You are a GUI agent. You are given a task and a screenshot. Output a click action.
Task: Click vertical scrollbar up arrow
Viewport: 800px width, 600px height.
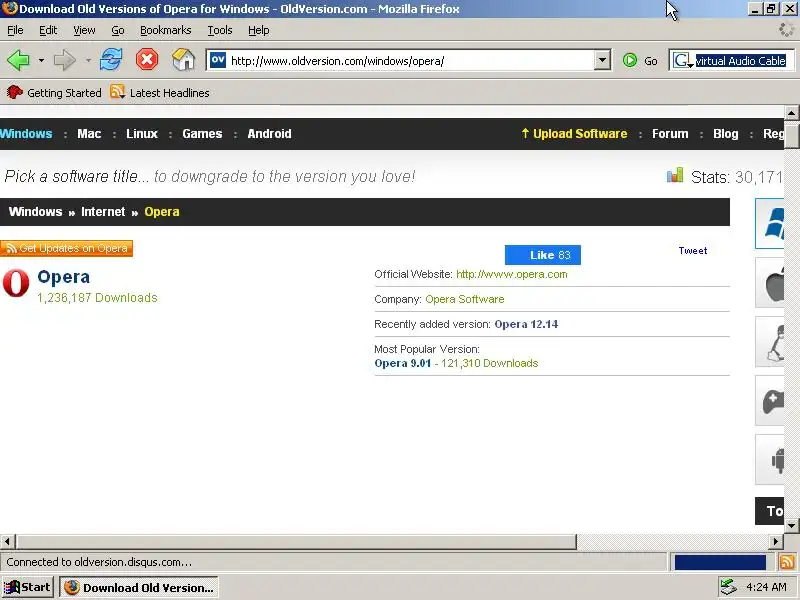point(791,112)
